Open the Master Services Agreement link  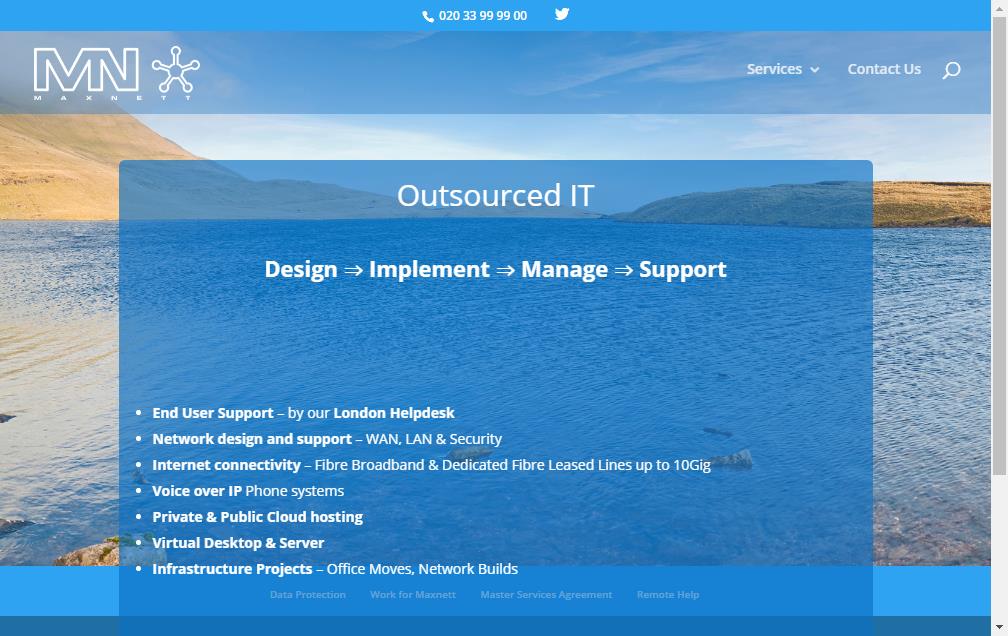[x=546, y=594]
